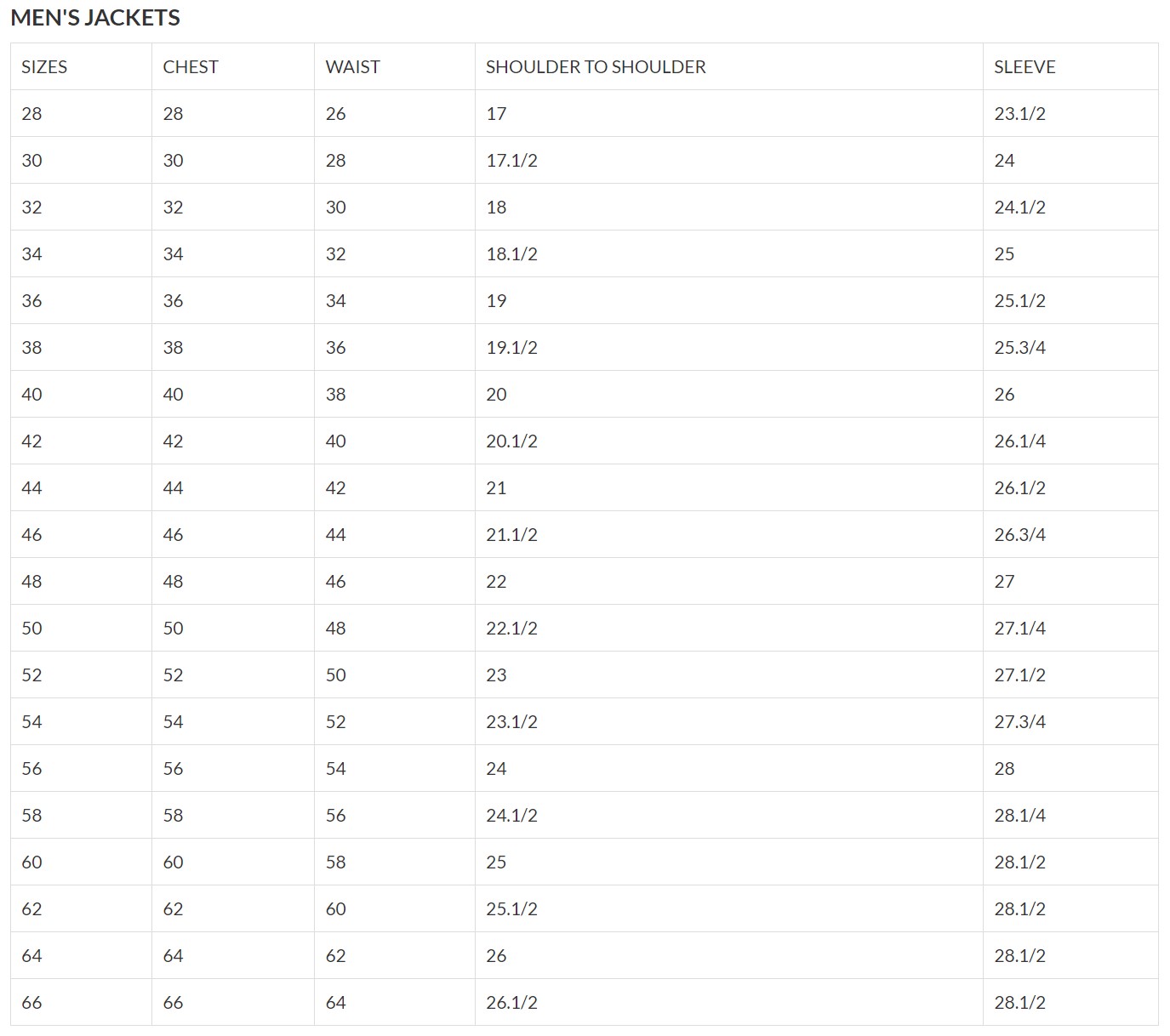Click waist value 64 in the last row
Screen dimensions: 1170x1036
(x=336, y=1003)
